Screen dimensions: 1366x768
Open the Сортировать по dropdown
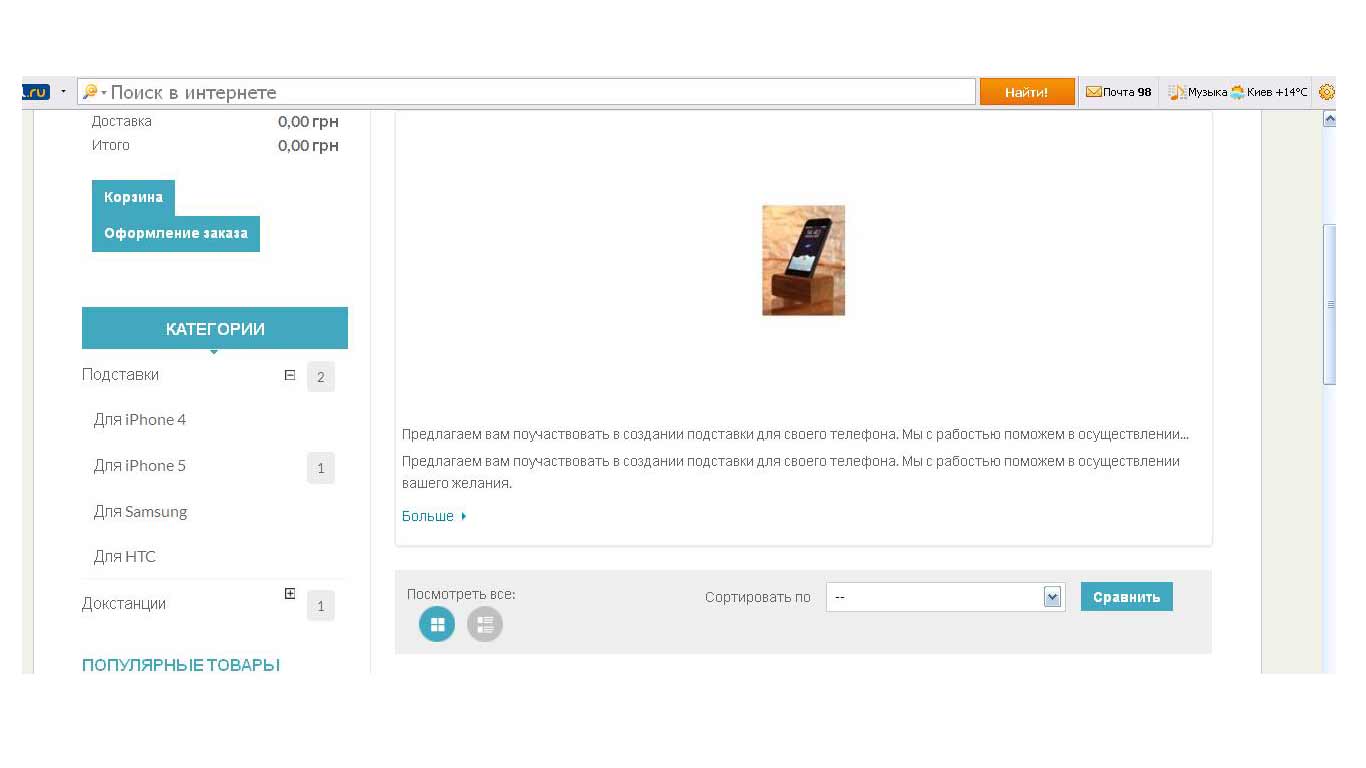tap(945, 597)
